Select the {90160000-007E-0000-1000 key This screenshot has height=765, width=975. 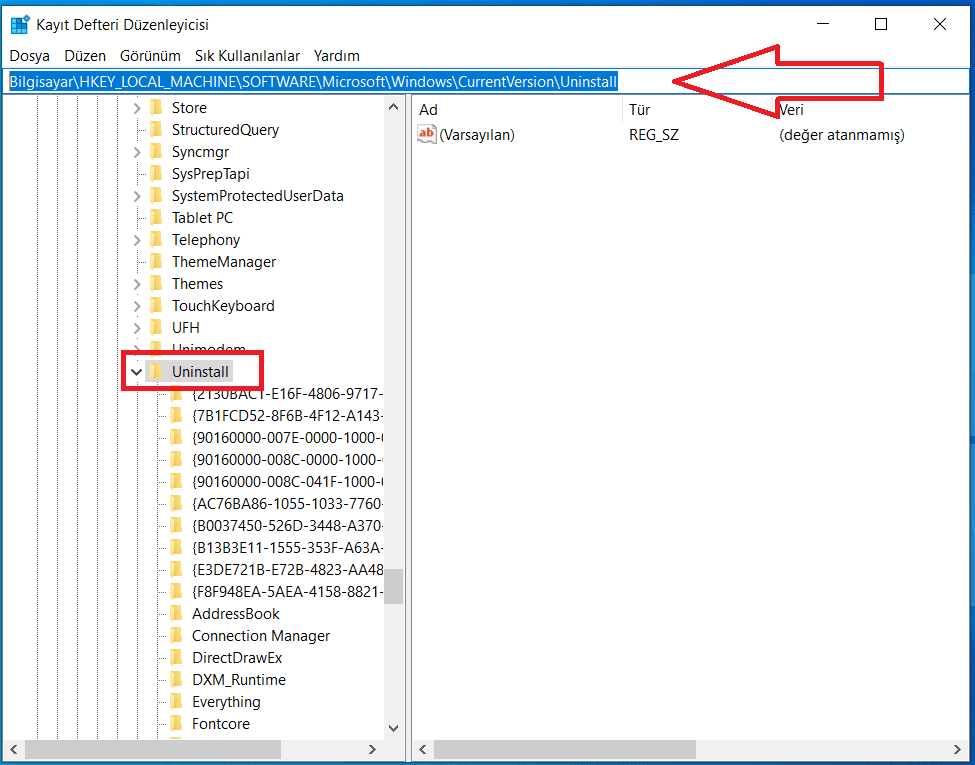287,438
